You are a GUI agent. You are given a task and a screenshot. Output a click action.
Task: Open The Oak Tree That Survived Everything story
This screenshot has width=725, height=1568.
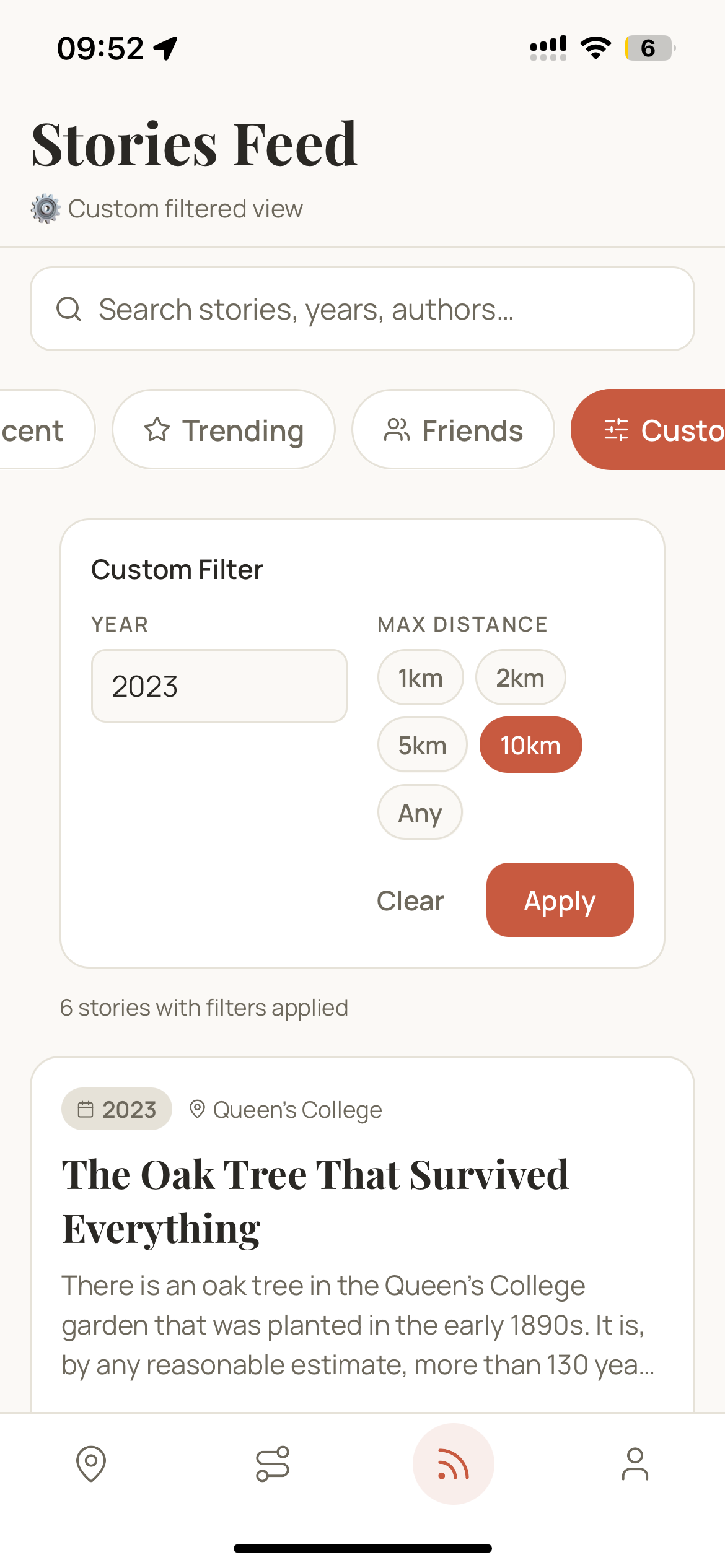tap(315, 1201)
